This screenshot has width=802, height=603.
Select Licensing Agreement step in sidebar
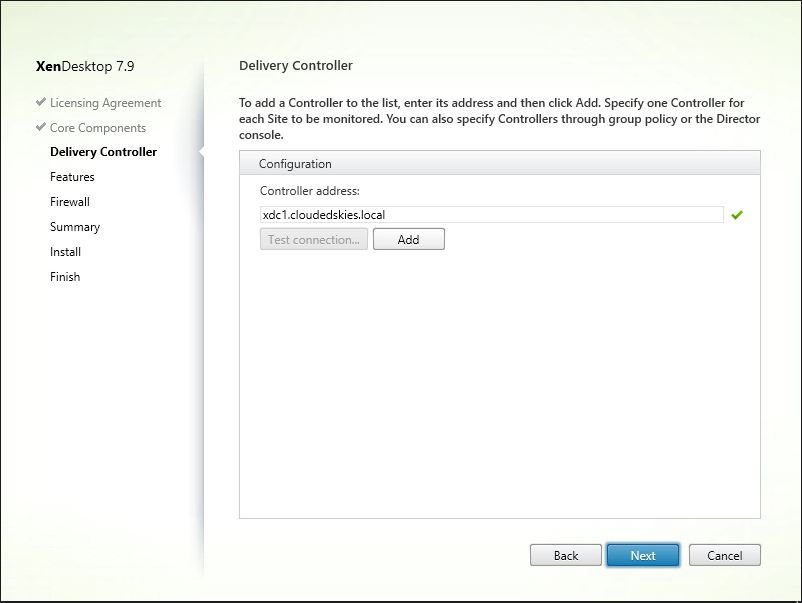[105, 103]
